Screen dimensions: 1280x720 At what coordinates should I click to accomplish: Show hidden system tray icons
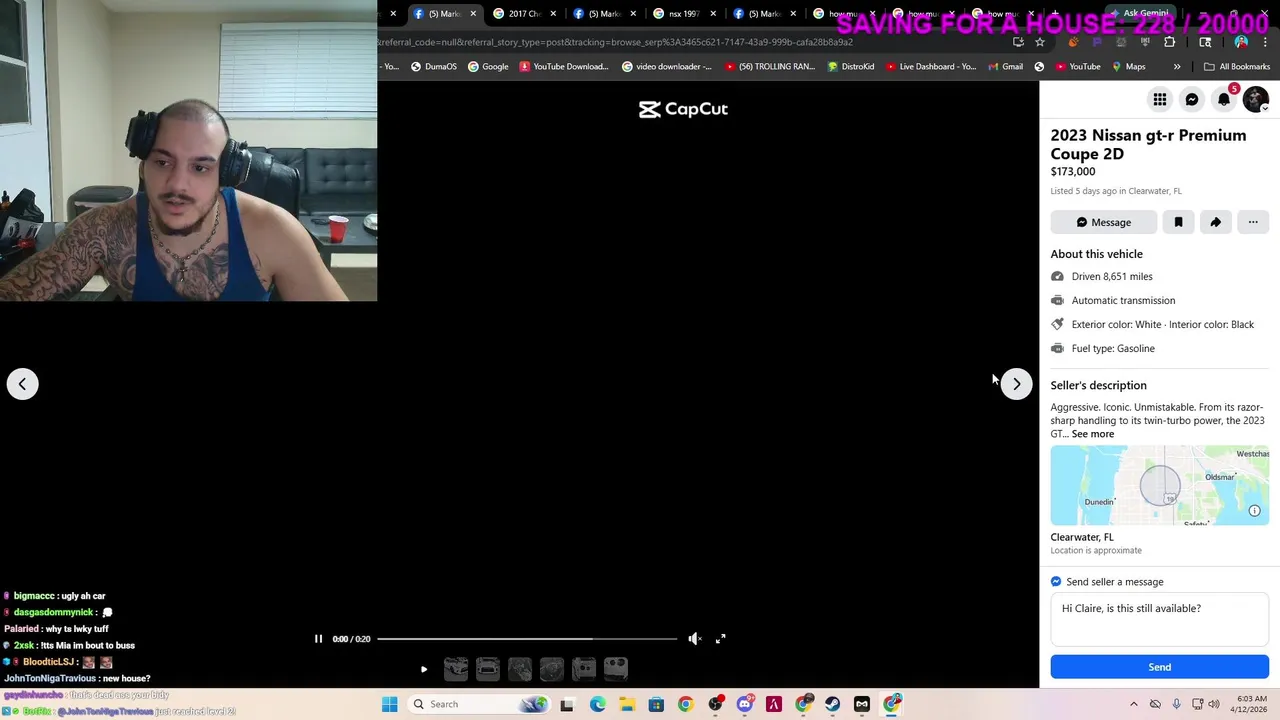[1133, 704]
